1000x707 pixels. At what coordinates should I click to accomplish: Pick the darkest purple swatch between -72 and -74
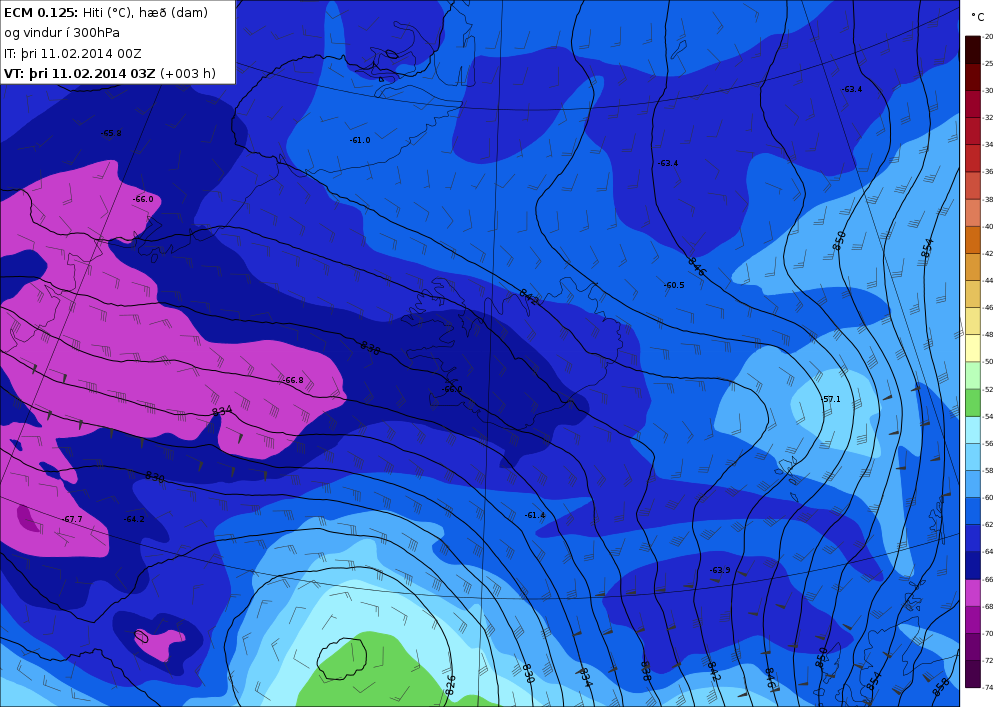click(973, 673)
